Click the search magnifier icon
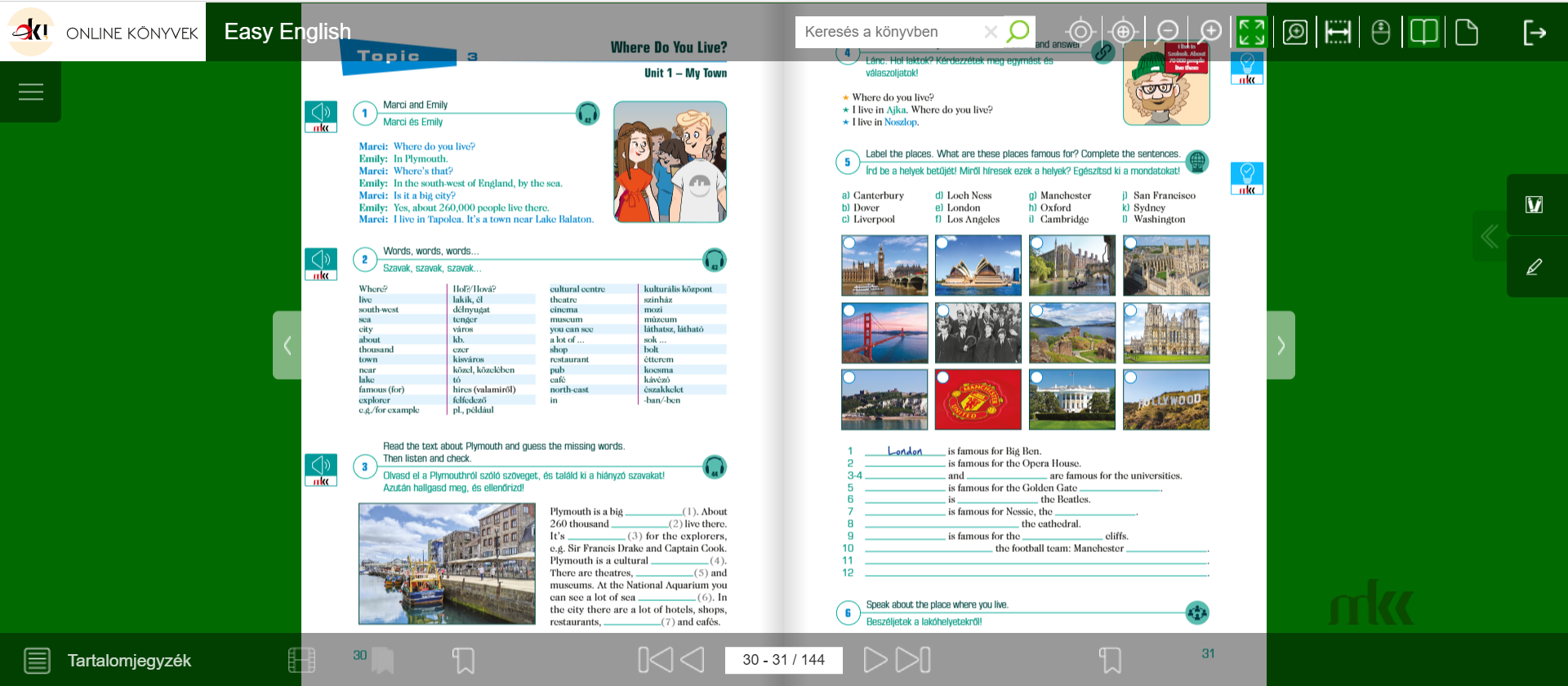Screen dimensions: 1568x686 pyautogui.click(x=1018, y=32)
